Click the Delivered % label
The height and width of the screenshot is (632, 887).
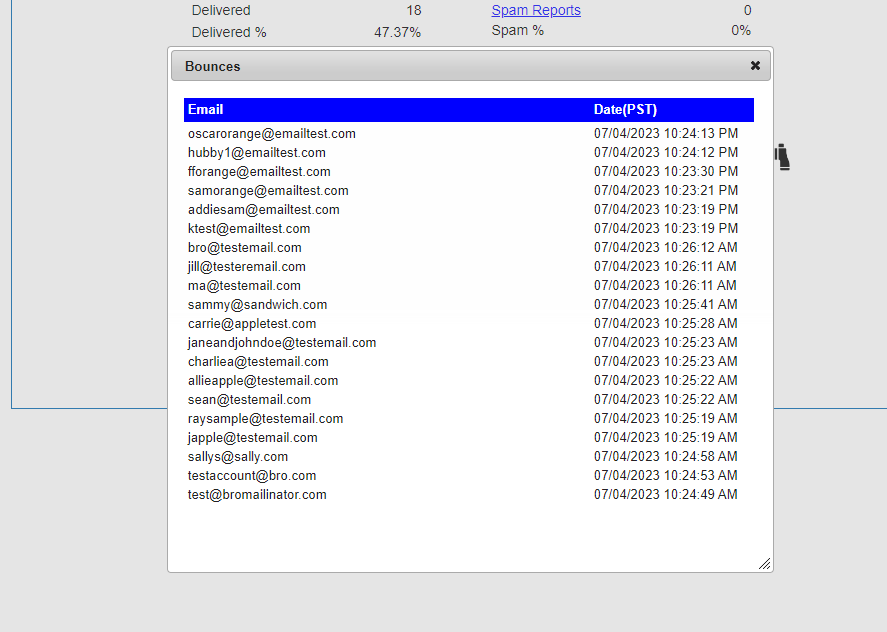click(x=229, y=33)
